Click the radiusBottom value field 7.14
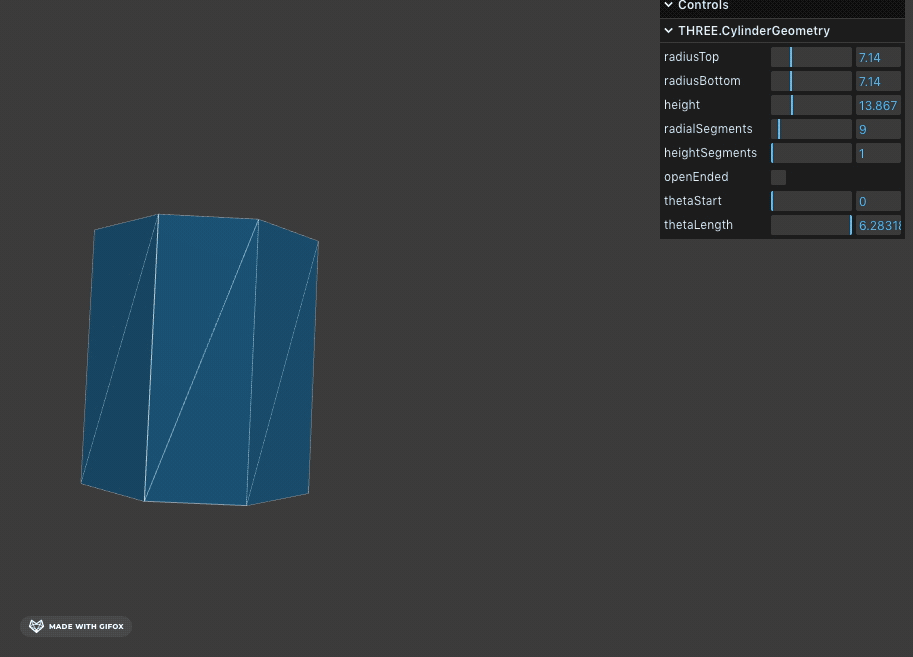Viewport: 913px width, 657px height. click(x=878, y=81)
